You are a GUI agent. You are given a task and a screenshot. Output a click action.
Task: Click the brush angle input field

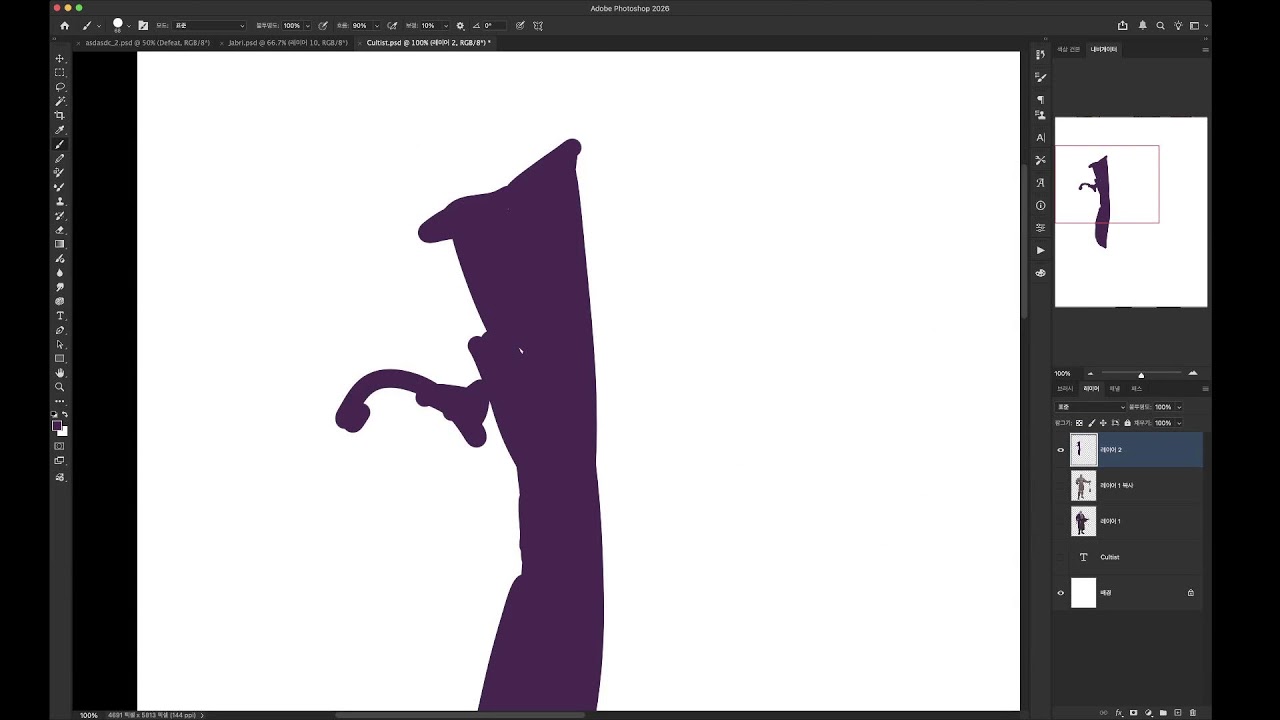[495, 25]
